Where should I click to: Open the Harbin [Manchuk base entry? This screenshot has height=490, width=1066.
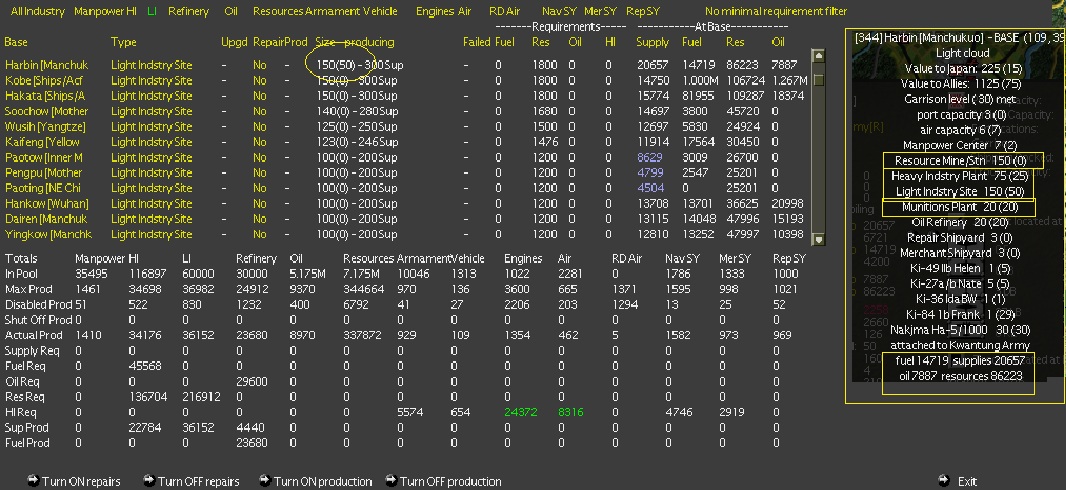46,65
